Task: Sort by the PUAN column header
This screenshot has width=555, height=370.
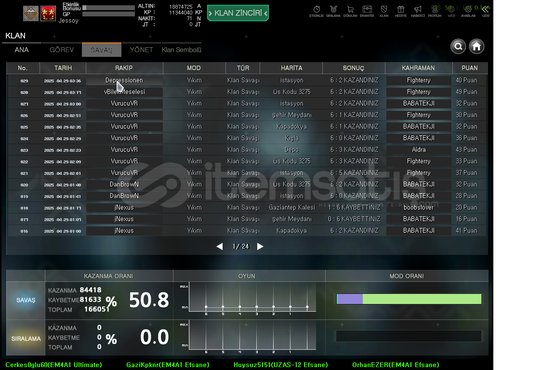Action: (x=470, y=68)
